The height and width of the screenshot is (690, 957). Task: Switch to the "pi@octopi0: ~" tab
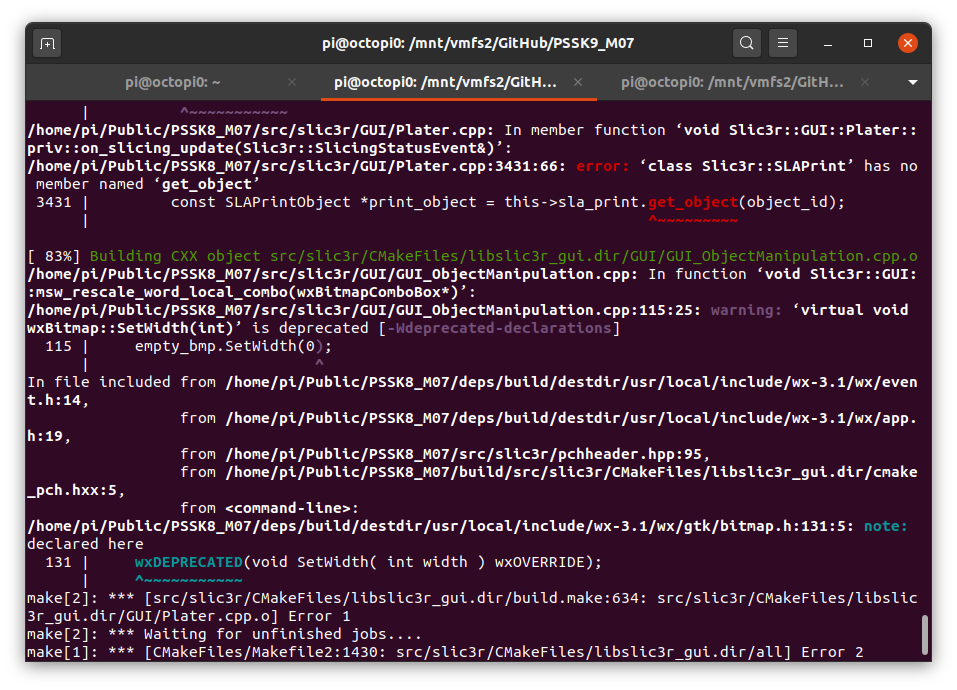(172, 82)
